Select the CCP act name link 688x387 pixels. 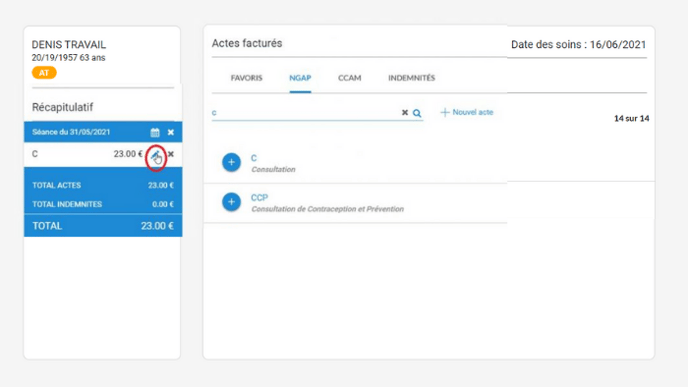[x=259, y=197]
